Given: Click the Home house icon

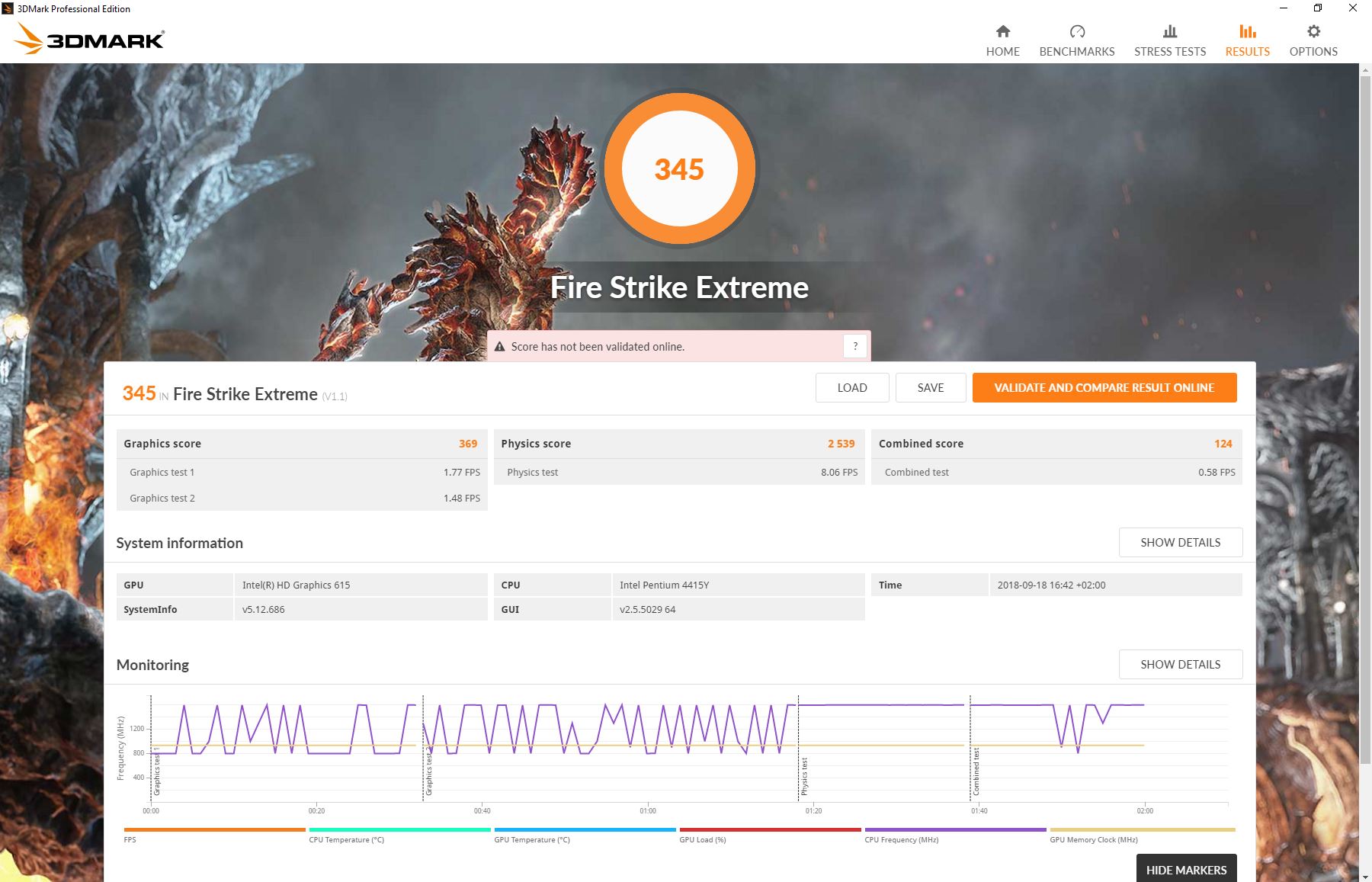Looking at the screenshot, I should click(1002, 31).
